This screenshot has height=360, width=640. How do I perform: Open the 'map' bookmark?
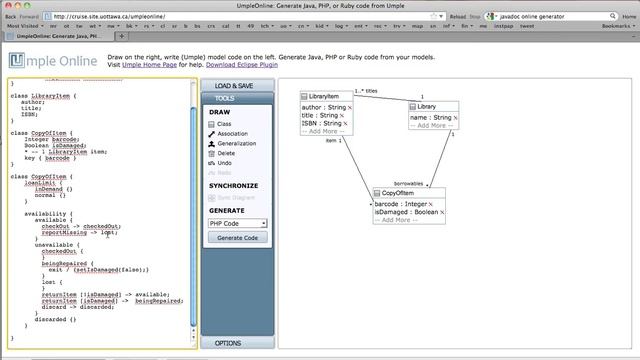click(x=417, y=26)
